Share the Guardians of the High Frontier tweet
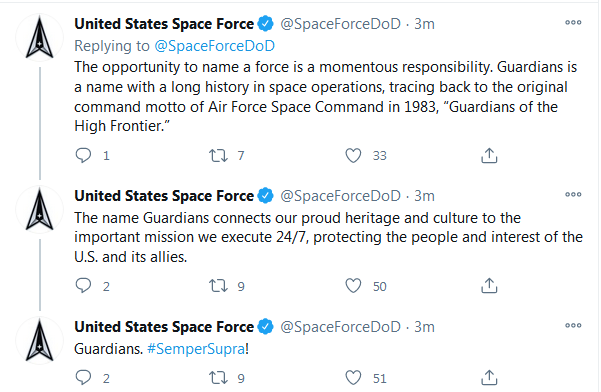The image size is (601, 392). (x=489, y=156)
